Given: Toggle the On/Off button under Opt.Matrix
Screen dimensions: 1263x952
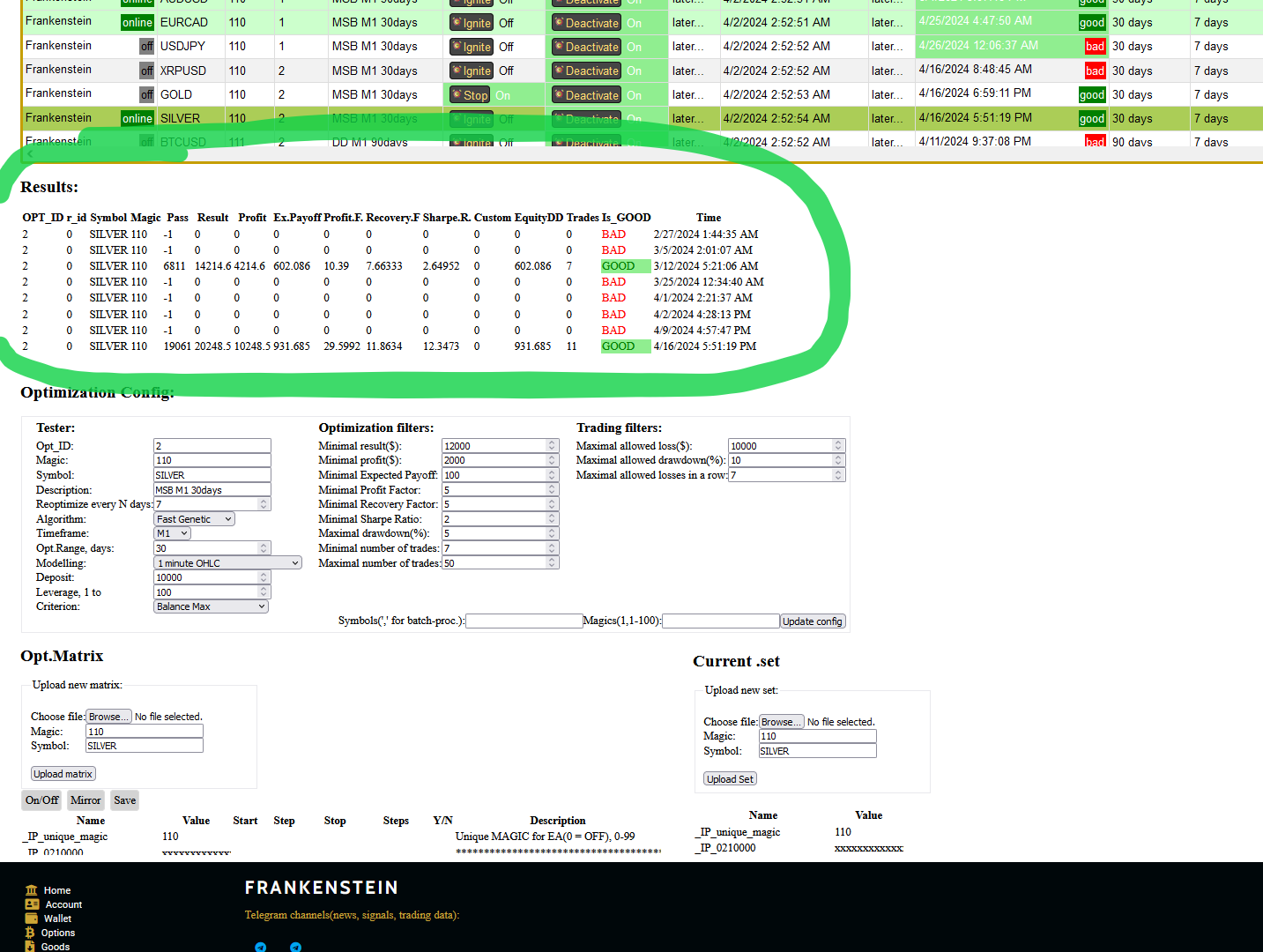Looking at the screenshot, I should click(x=41, y=800).
